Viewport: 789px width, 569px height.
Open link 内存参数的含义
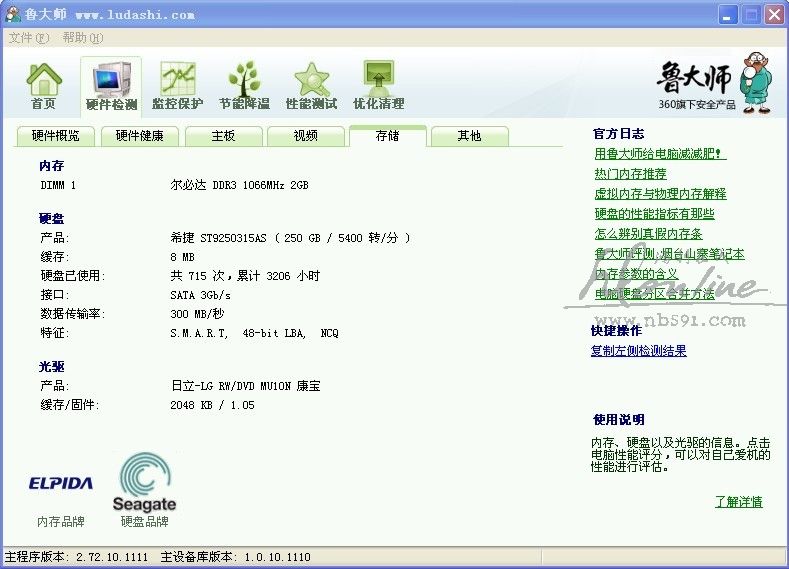point(636,274)
